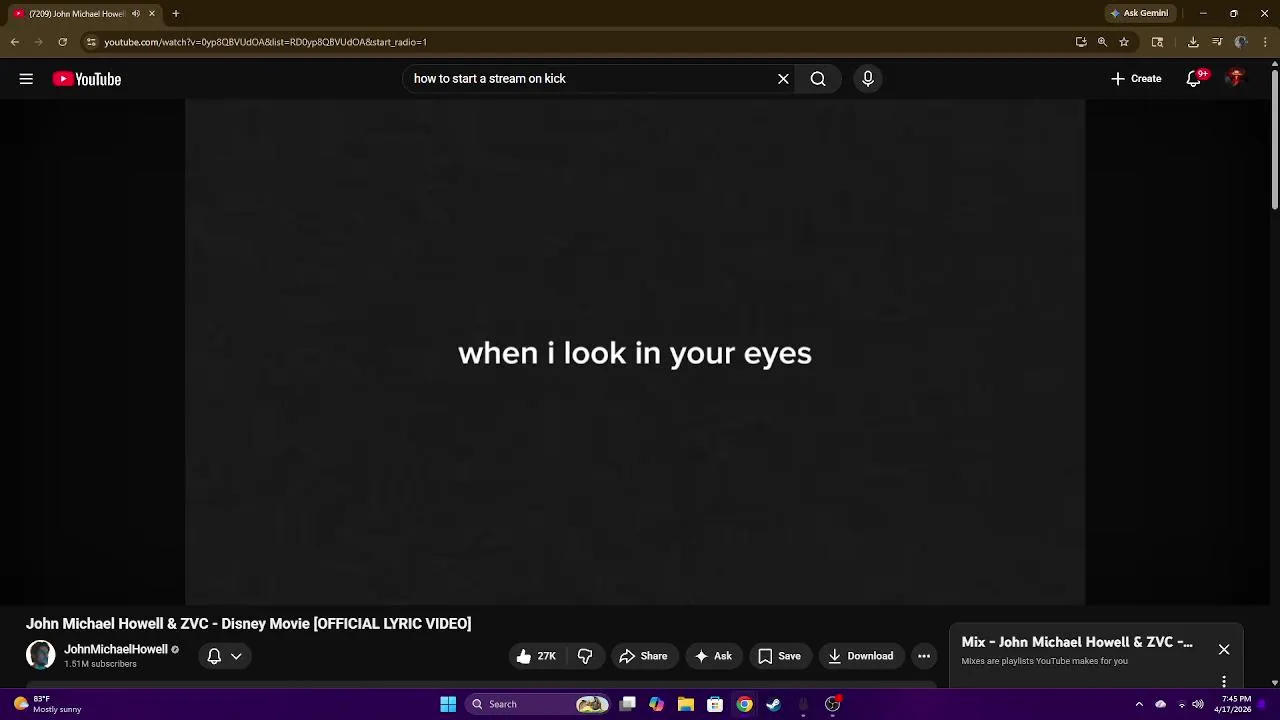
Task: Open Copilot from taskbar
Action: 656,704
